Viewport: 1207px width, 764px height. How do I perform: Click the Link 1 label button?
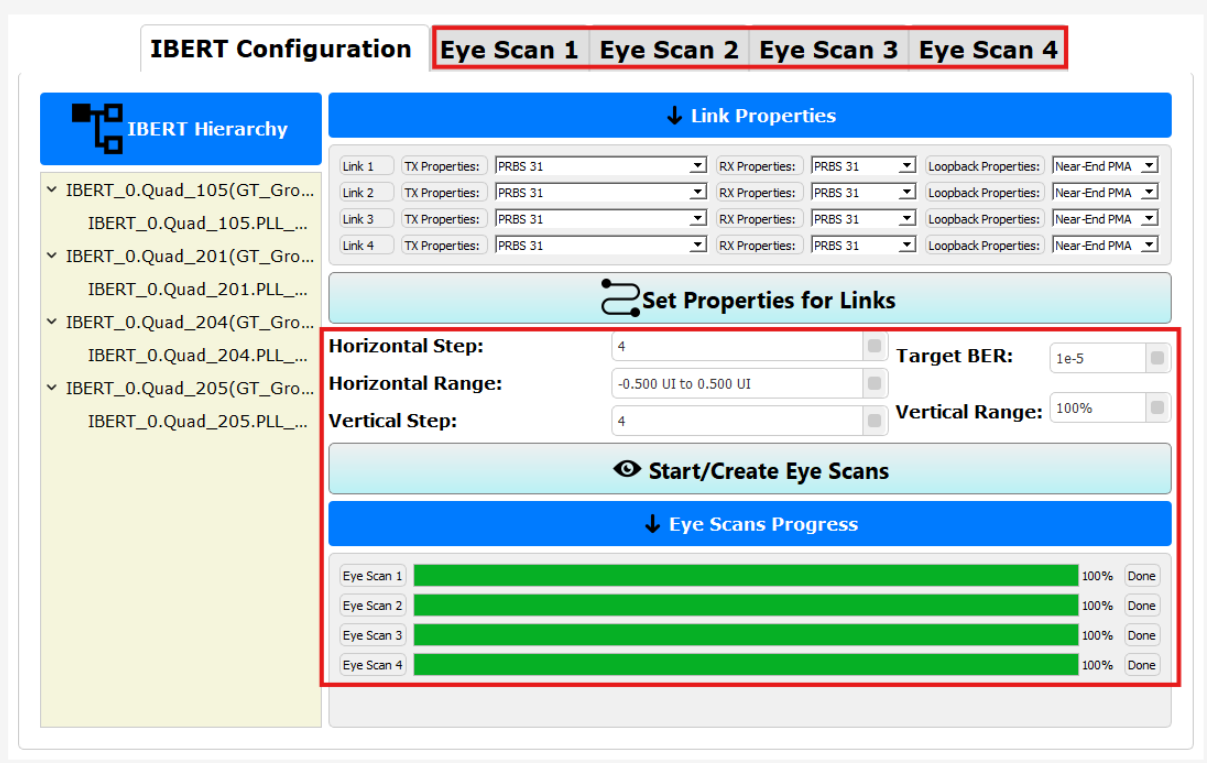point(367,166)
